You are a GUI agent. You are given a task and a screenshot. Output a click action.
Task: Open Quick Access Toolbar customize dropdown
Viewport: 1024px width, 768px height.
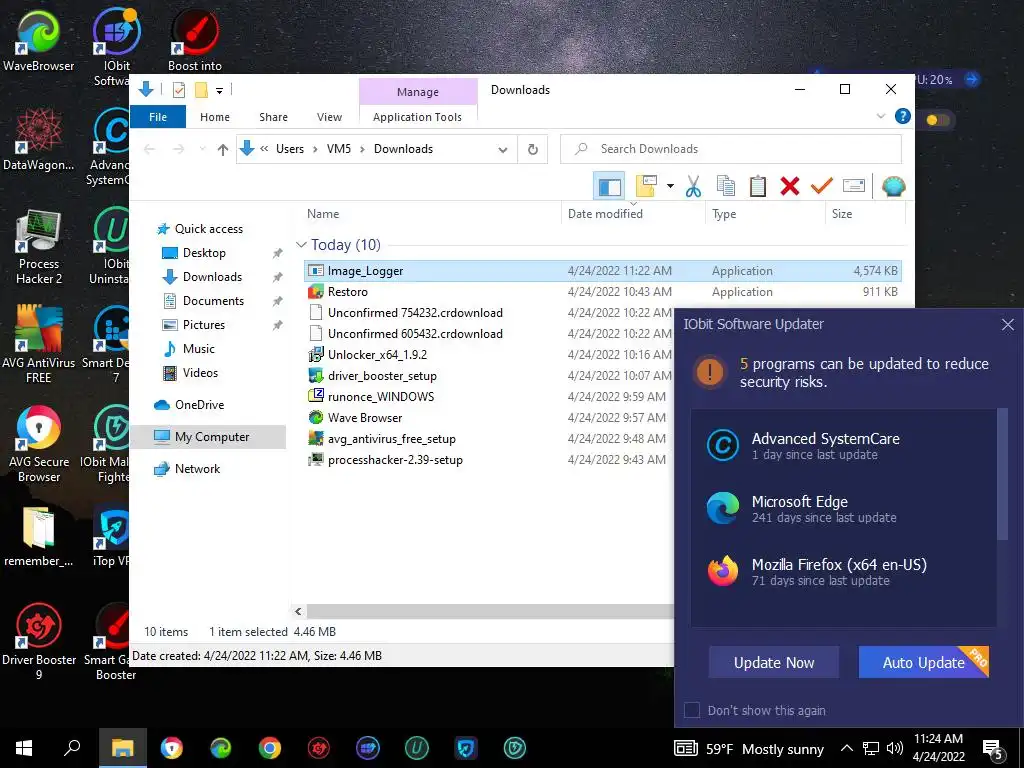[x=219, y=90]
